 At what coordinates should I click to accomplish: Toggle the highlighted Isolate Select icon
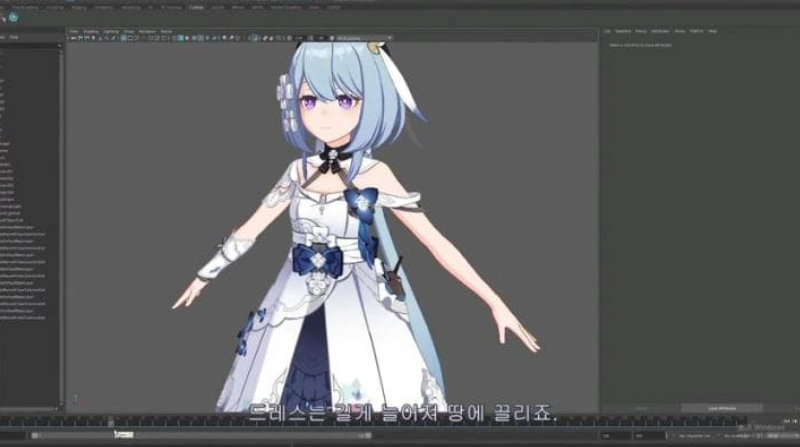(256, 38)
